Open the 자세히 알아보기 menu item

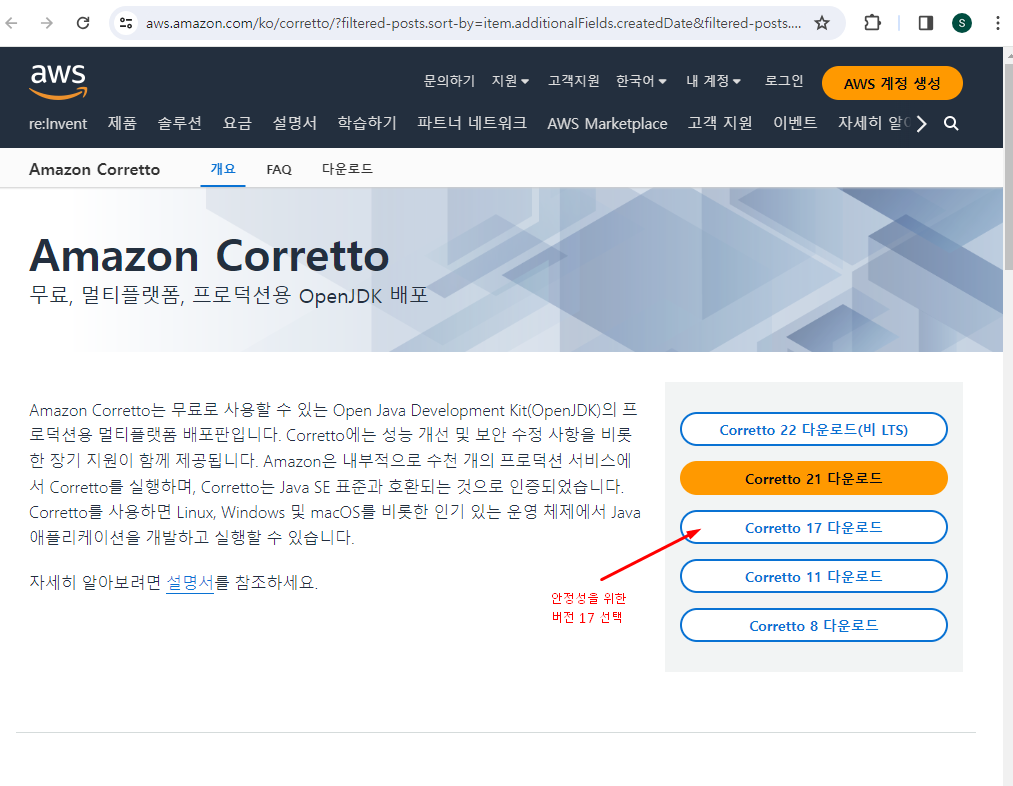coord(874,123)
